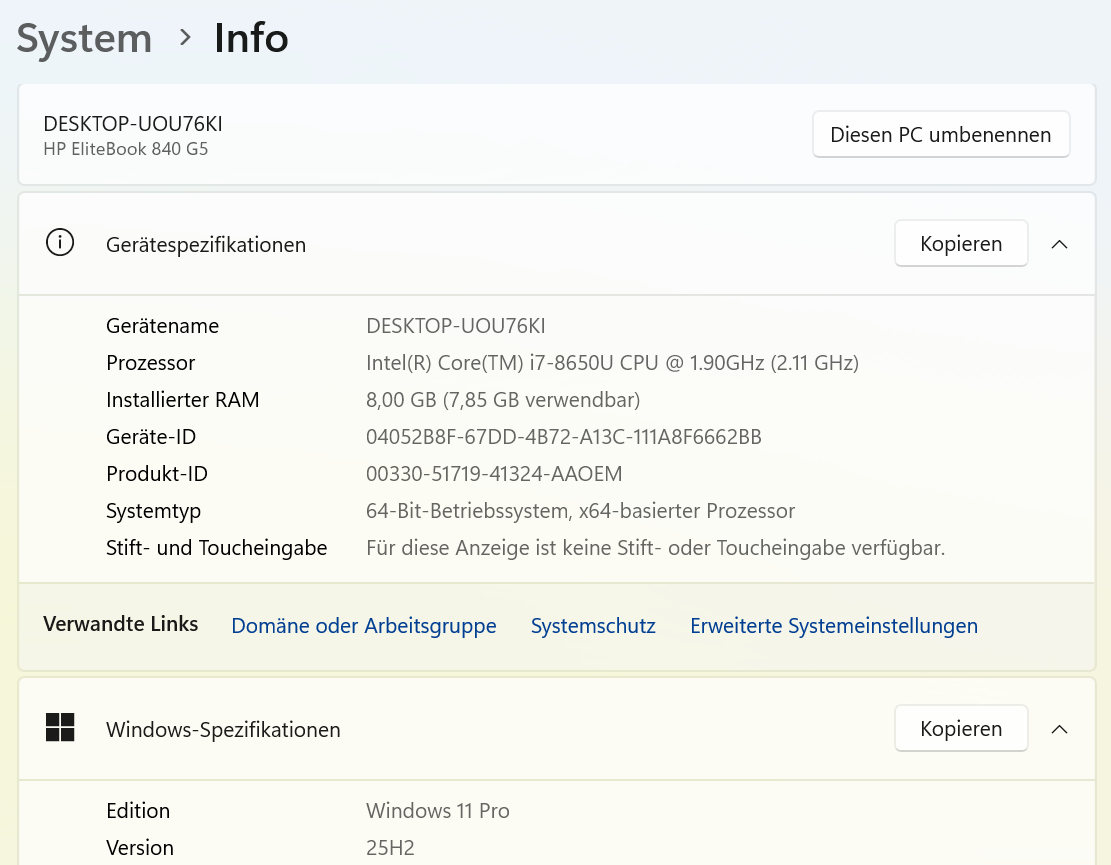Click the Gerätename label
This screenshot has height=865, width=1111.
(x=162, y=326)
